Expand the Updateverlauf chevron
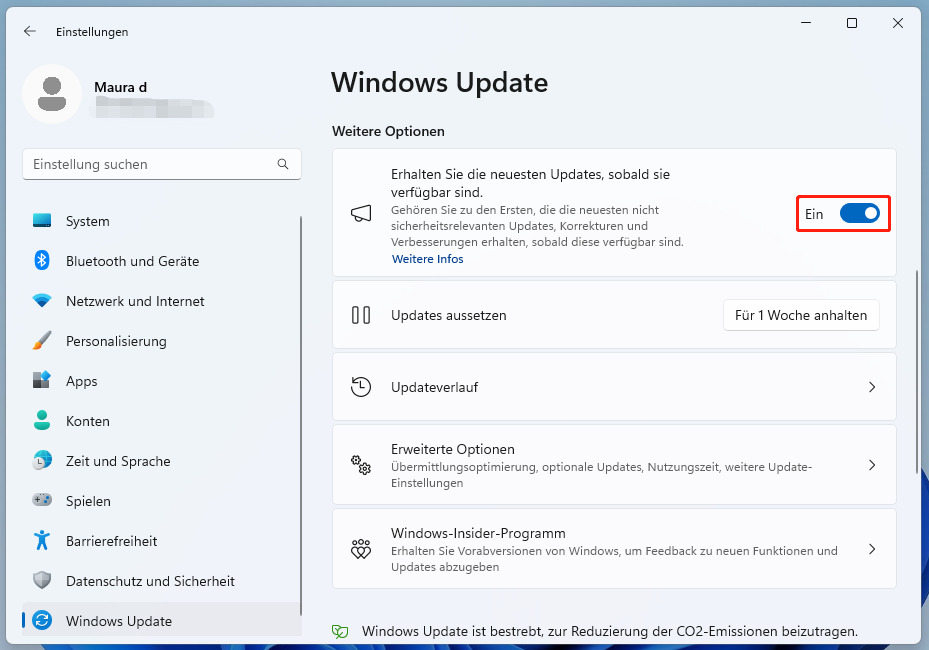The height and width of the screenshot is (650, 929). (x=872, y=387)
